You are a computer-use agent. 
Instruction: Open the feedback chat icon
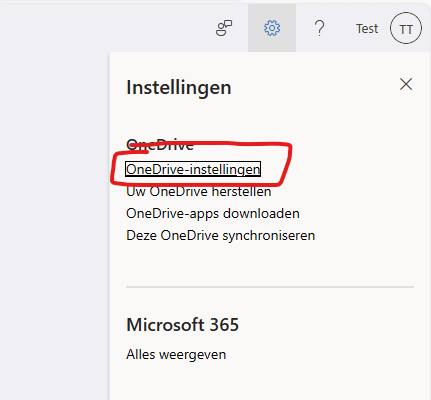(x=224, y=28)
